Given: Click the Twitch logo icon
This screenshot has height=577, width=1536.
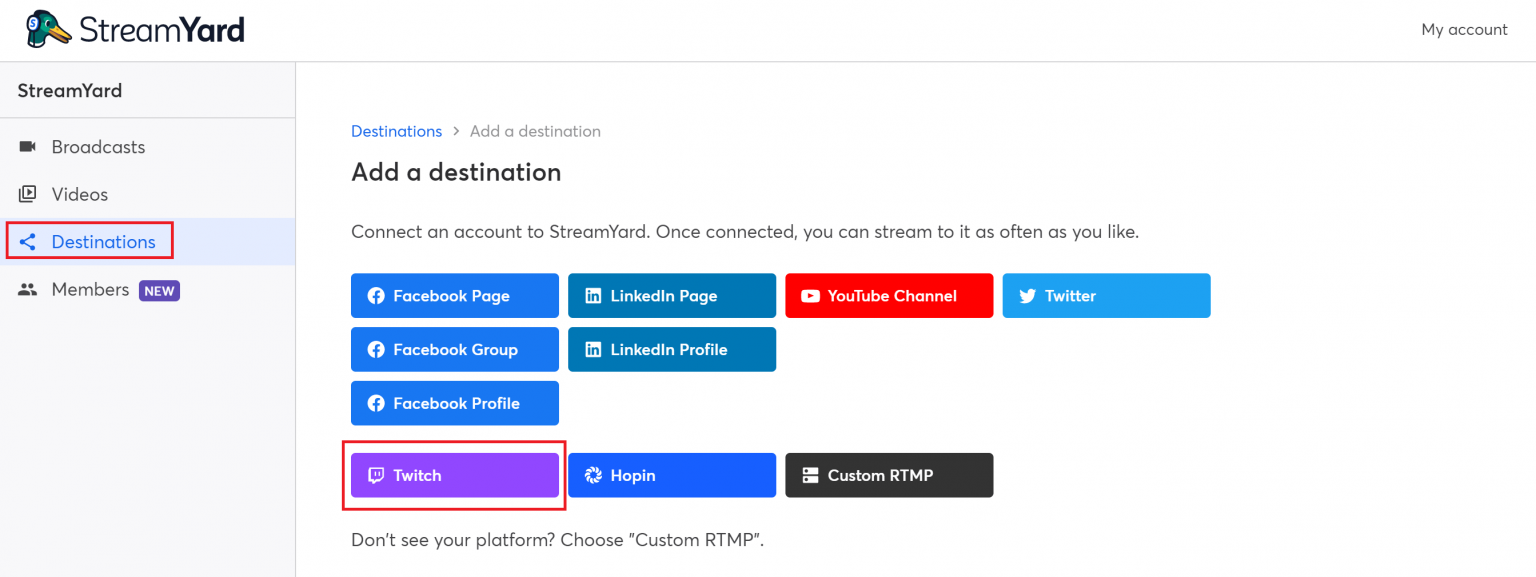Looking at the screenshot, I should [376, 475].
